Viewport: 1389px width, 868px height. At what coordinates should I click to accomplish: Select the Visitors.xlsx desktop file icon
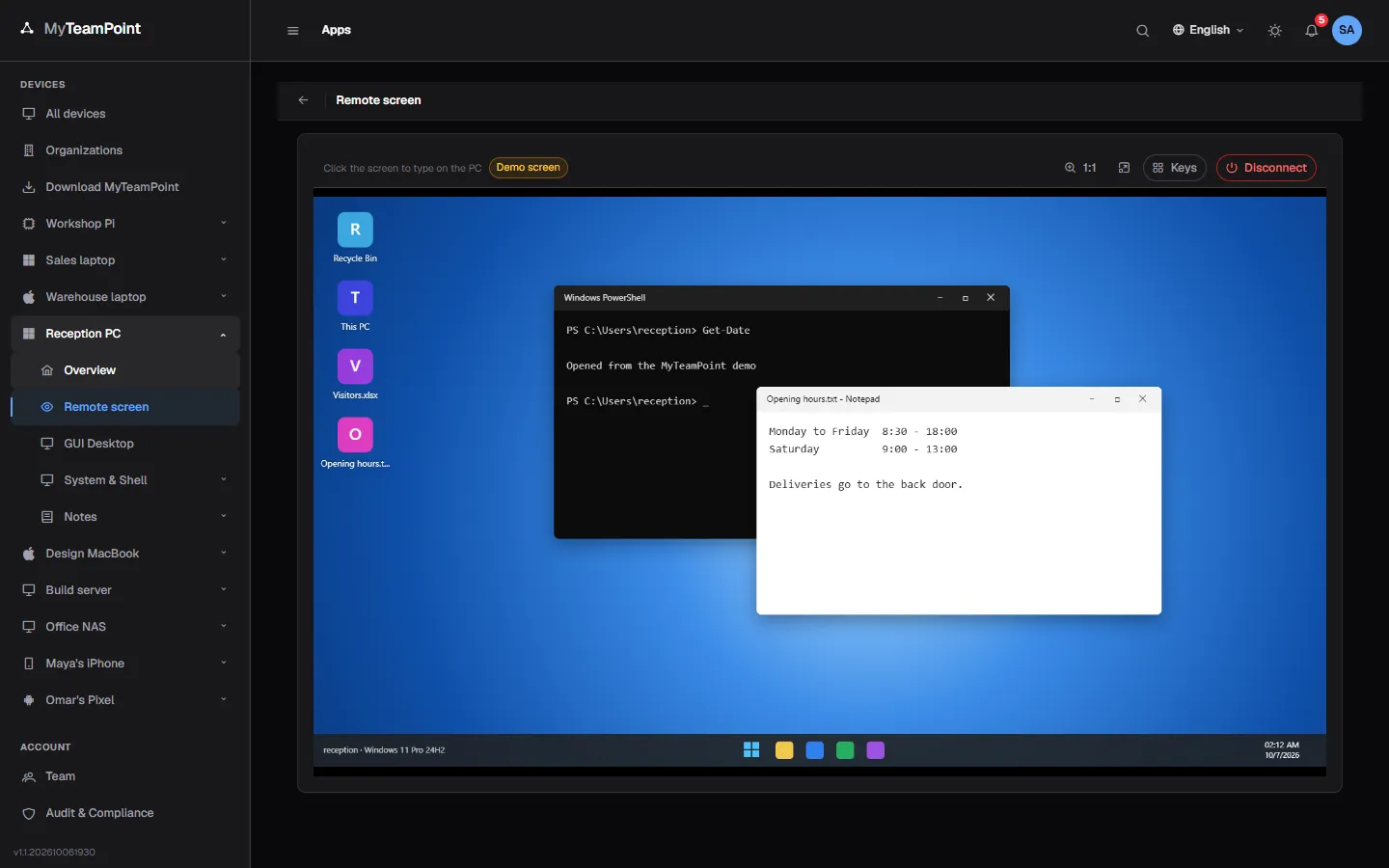pyautogui.click(x=355, y=374)
